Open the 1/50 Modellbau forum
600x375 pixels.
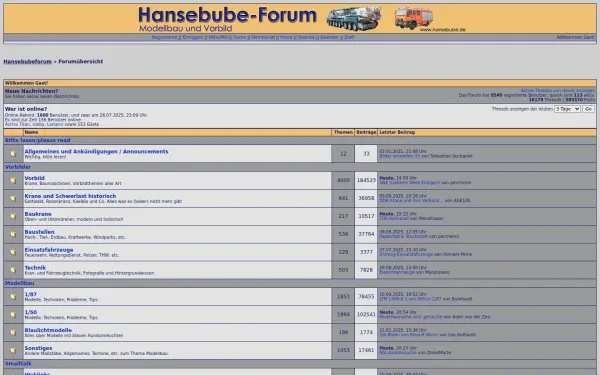(x=31, y=312)
